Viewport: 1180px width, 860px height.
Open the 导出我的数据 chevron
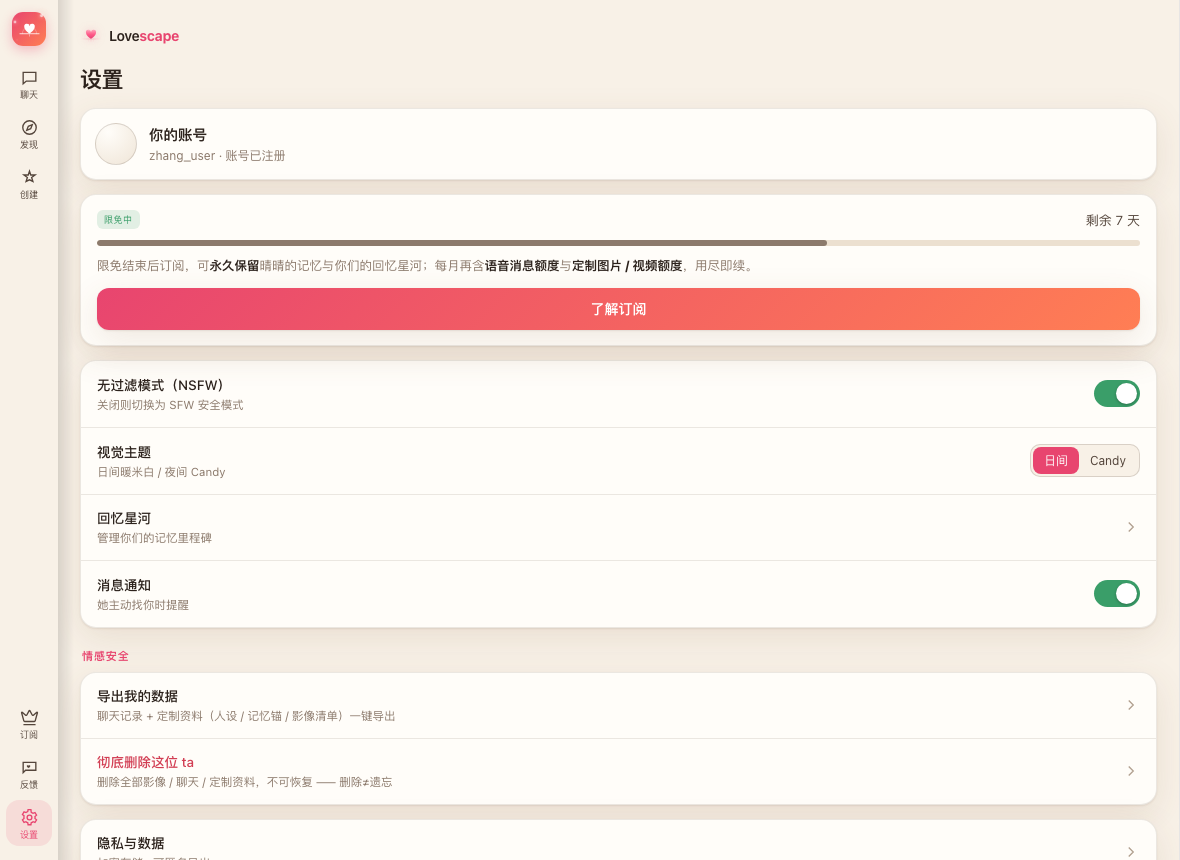click(1130, 705)
